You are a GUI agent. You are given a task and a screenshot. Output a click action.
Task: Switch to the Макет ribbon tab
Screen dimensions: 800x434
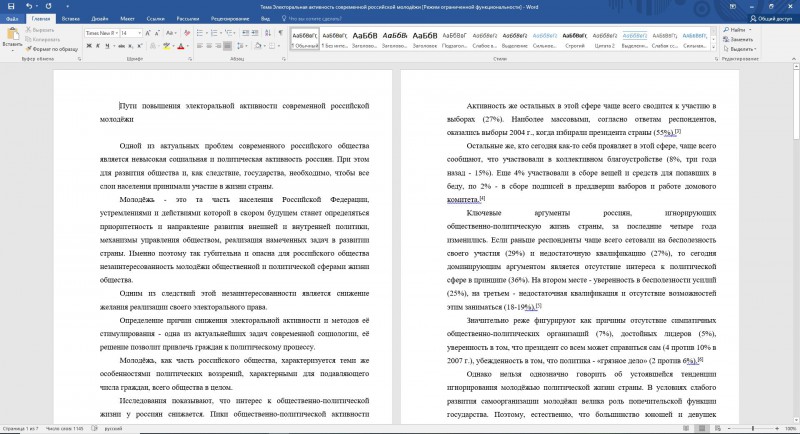127,19
